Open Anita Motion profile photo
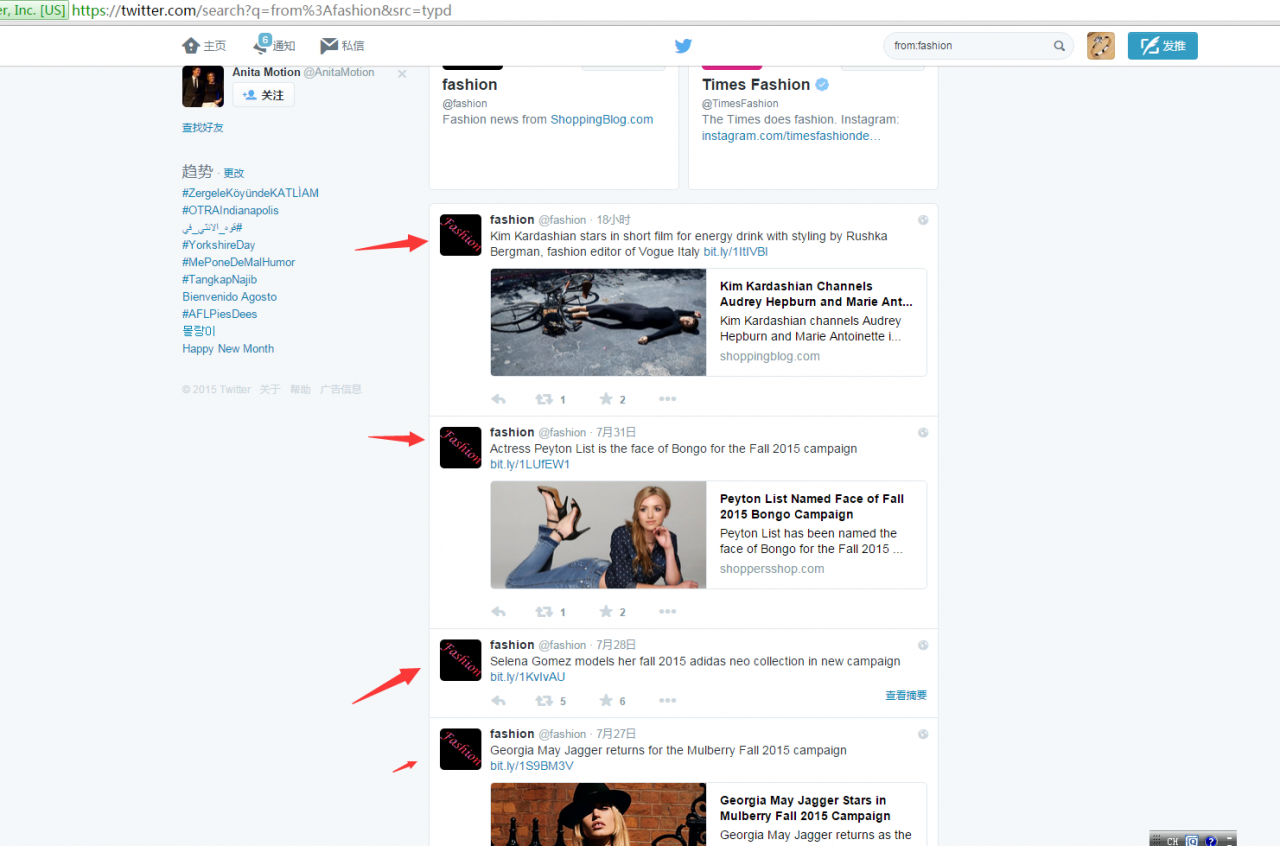The height and width of the screenshot is (846, 1280). (203, 86)
